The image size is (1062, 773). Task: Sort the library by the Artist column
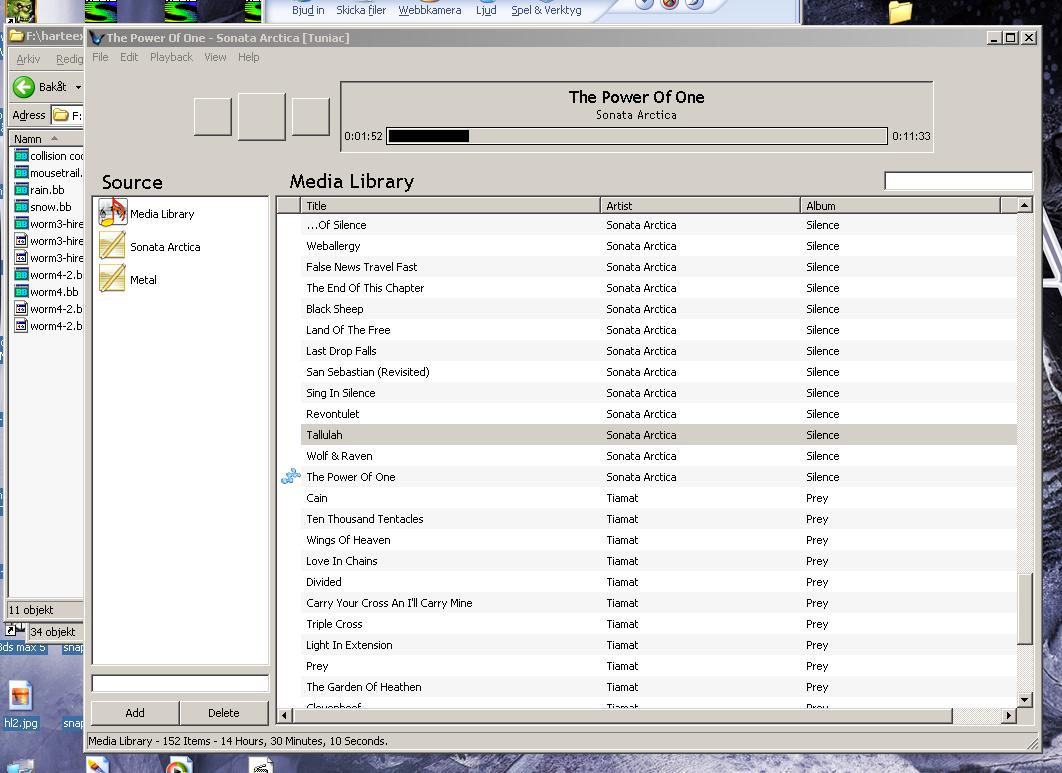coord(700,205)
